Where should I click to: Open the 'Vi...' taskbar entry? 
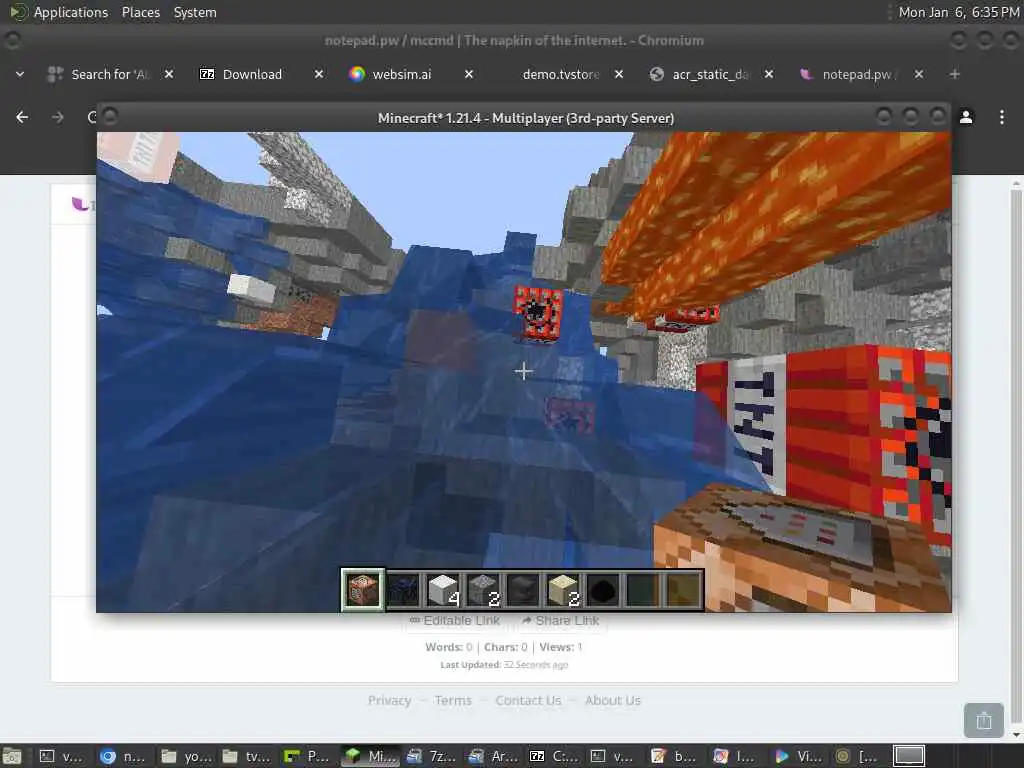[797, 756]
